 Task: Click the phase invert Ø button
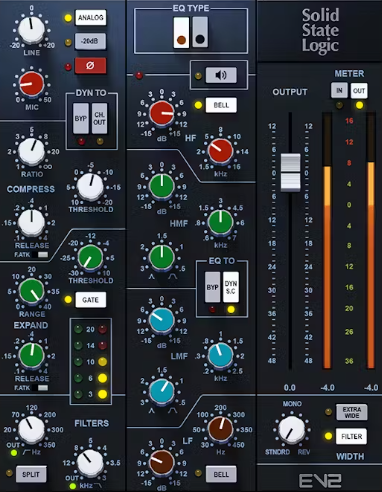click(x=90, y=66)
